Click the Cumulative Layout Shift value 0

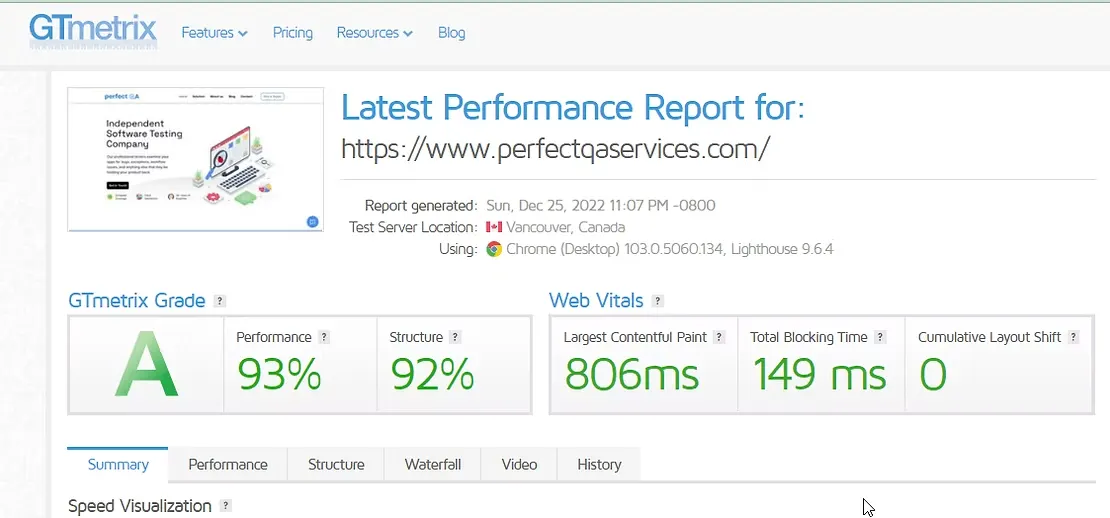tap(933, 374)
